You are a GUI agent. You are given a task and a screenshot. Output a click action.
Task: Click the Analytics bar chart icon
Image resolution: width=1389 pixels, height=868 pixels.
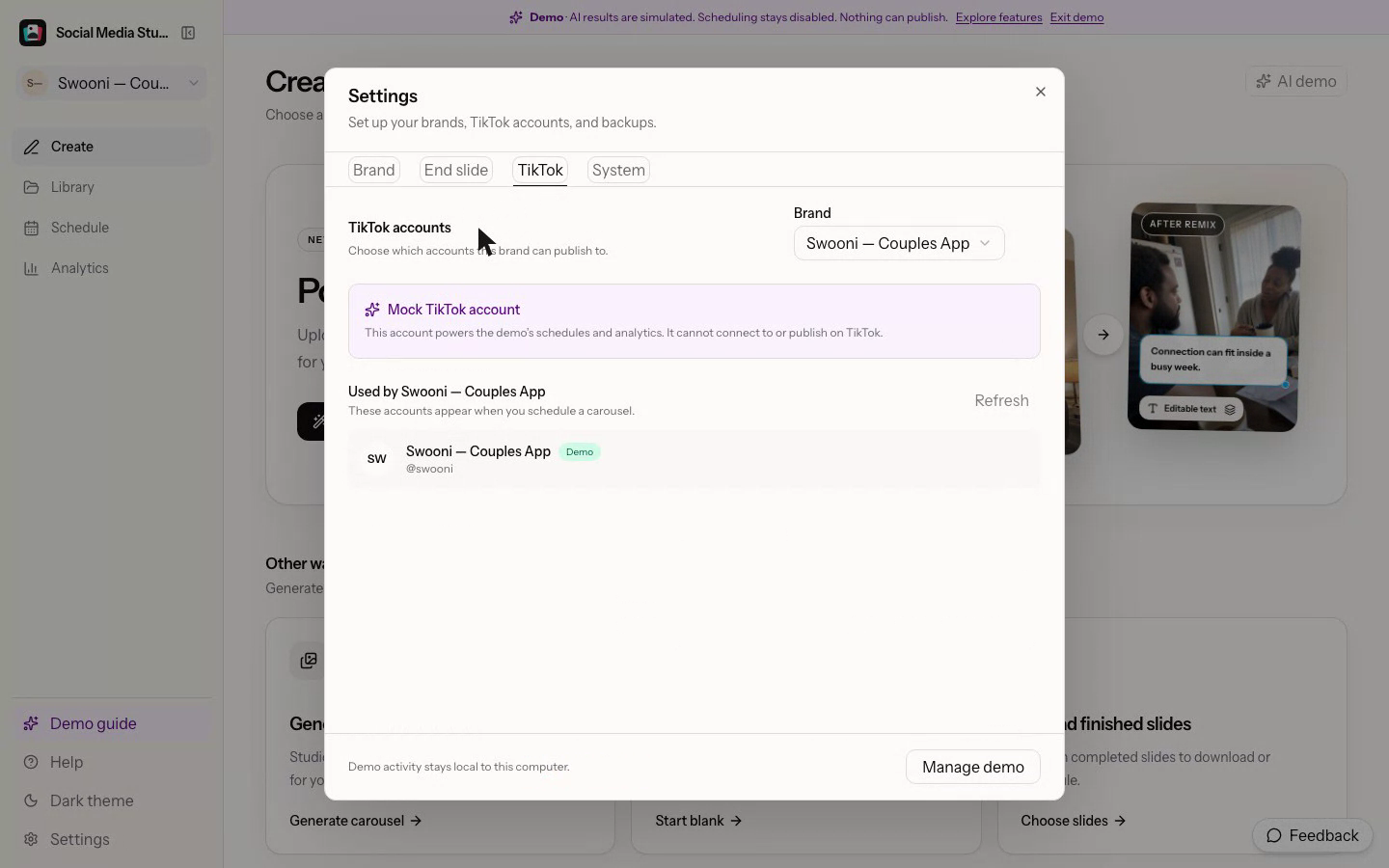[32, 268]
